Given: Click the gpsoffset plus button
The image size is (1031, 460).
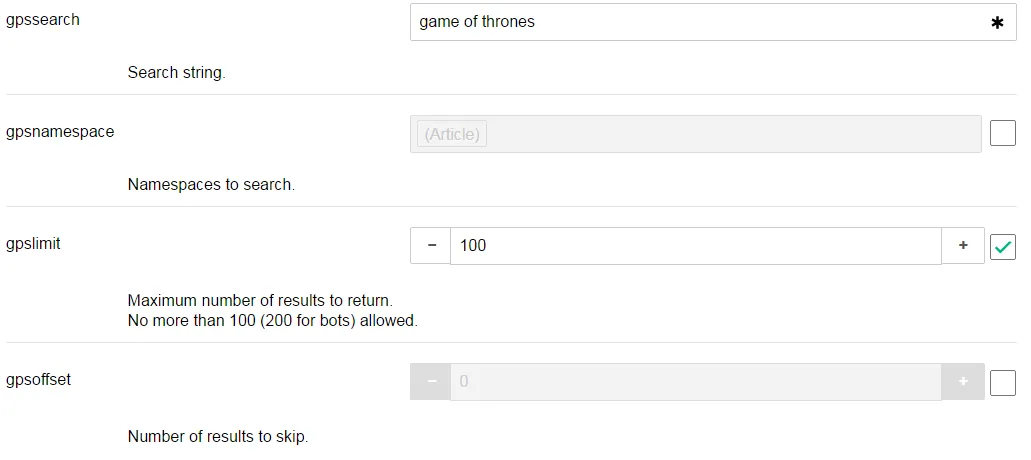Looking at the screenshot, I should 963,381.
